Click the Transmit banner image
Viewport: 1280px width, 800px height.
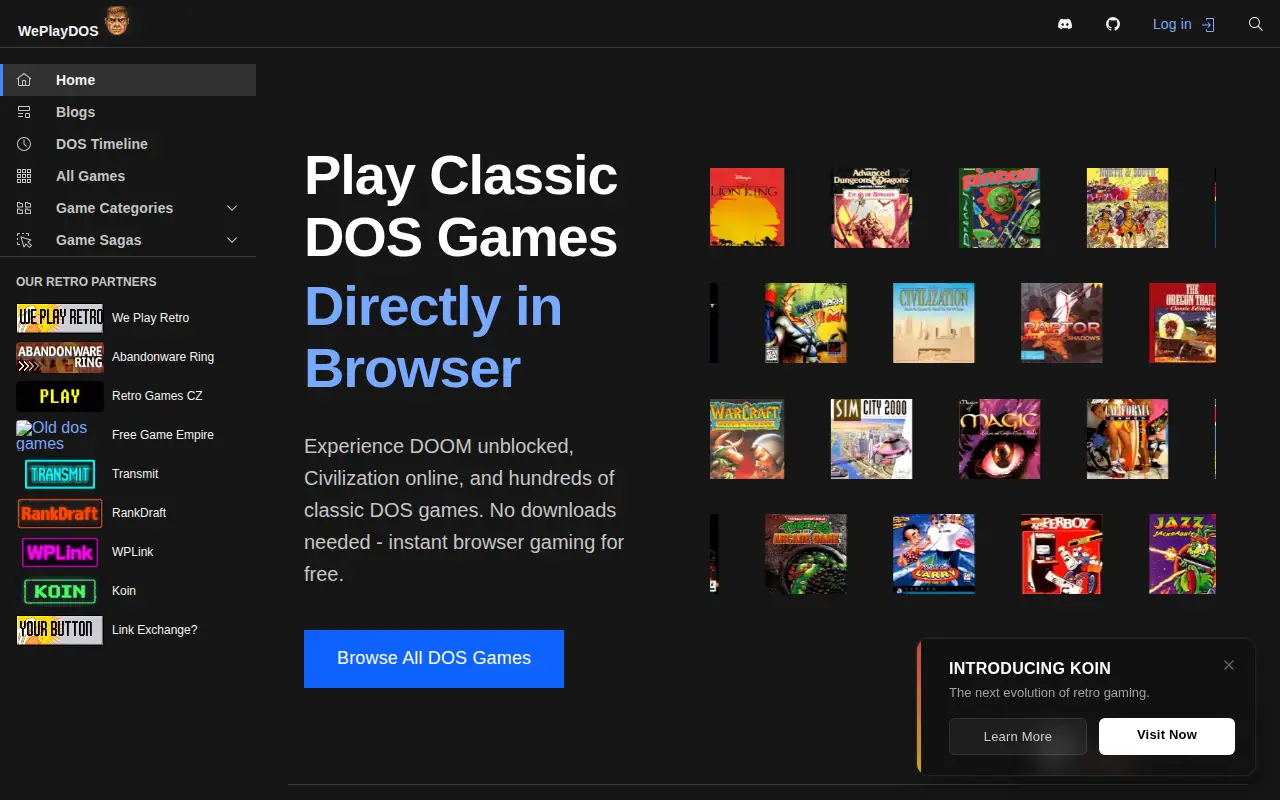click(60, 474)
